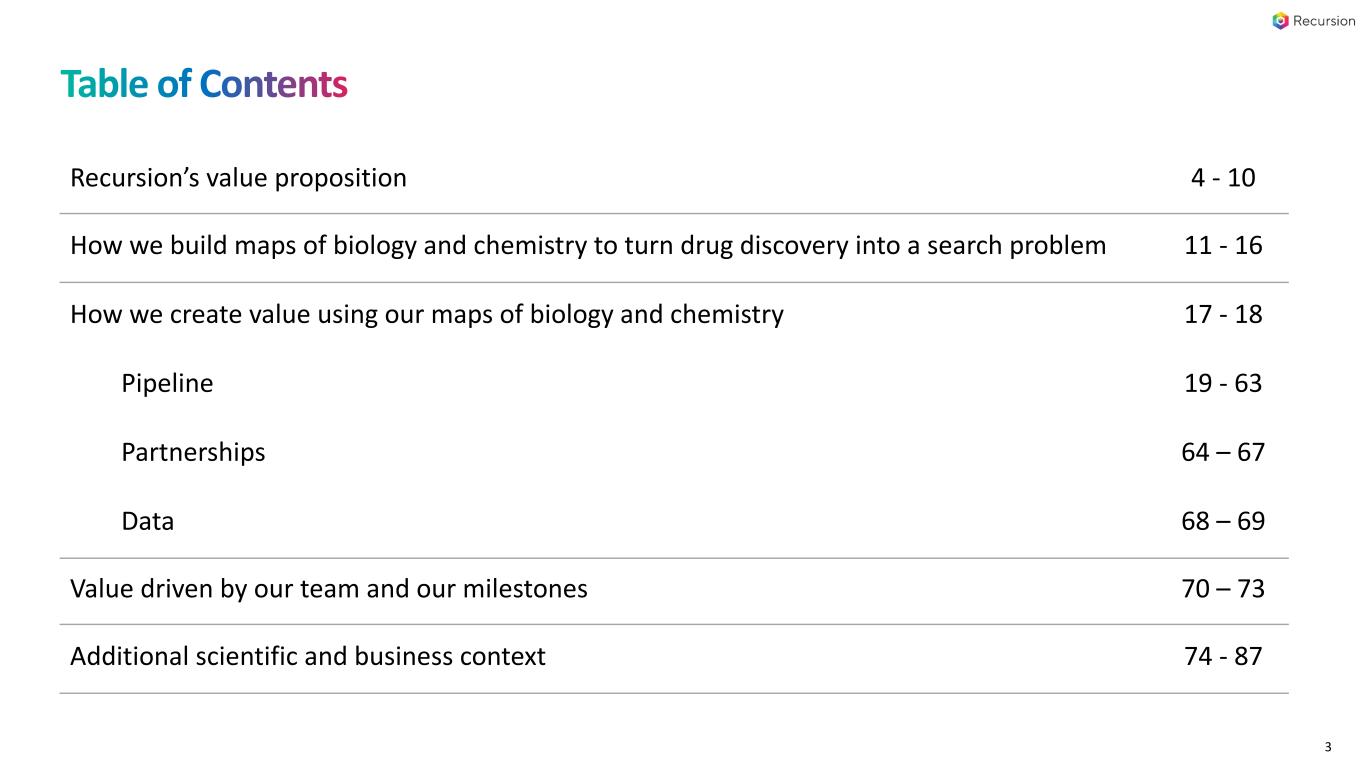Click the page range 74 - 87
1365x768 pixels.
coord(1223,657)
